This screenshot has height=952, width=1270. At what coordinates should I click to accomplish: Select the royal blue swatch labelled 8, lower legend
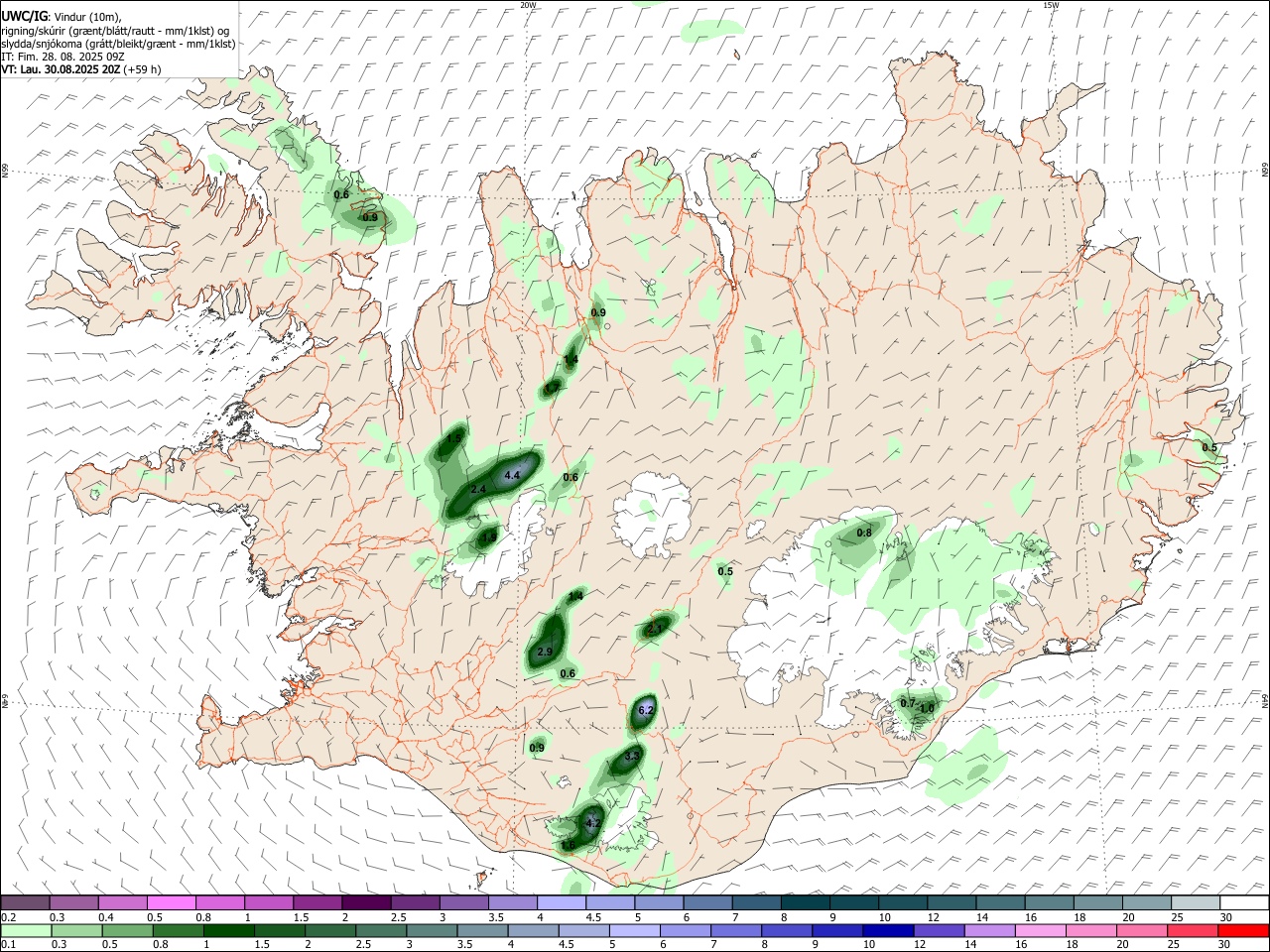(789, 930)
